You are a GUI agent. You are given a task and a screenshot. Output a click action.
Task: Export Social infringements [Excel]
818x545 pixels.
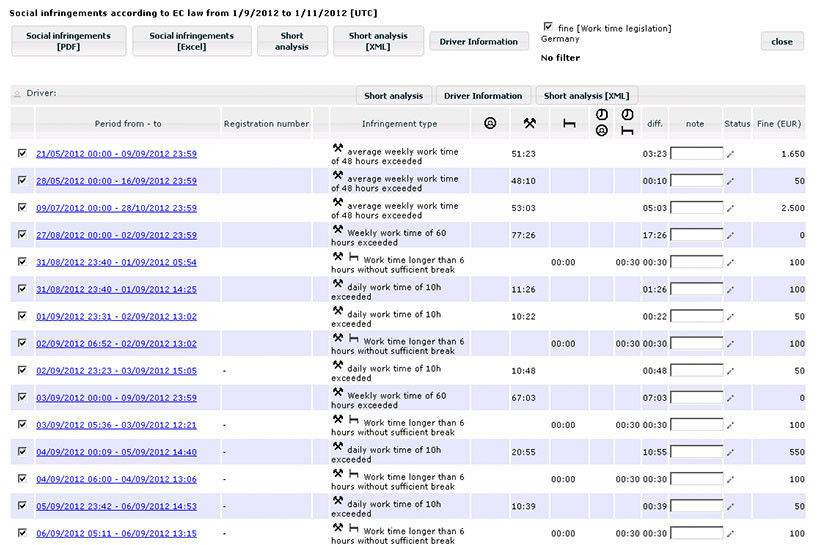tap(191, 41)
